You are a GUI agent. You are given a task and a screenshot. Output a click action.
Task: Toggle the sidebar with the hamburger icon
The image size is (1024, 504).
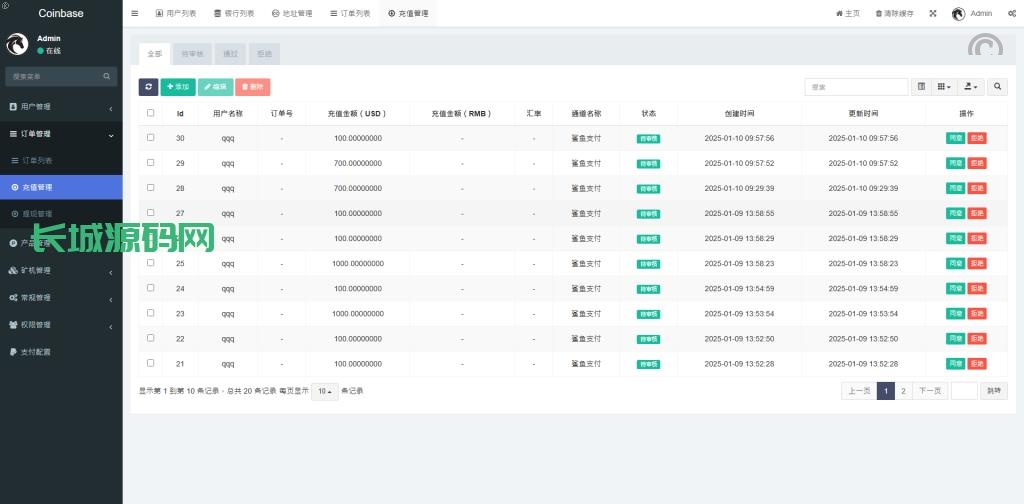pos(135,13)
